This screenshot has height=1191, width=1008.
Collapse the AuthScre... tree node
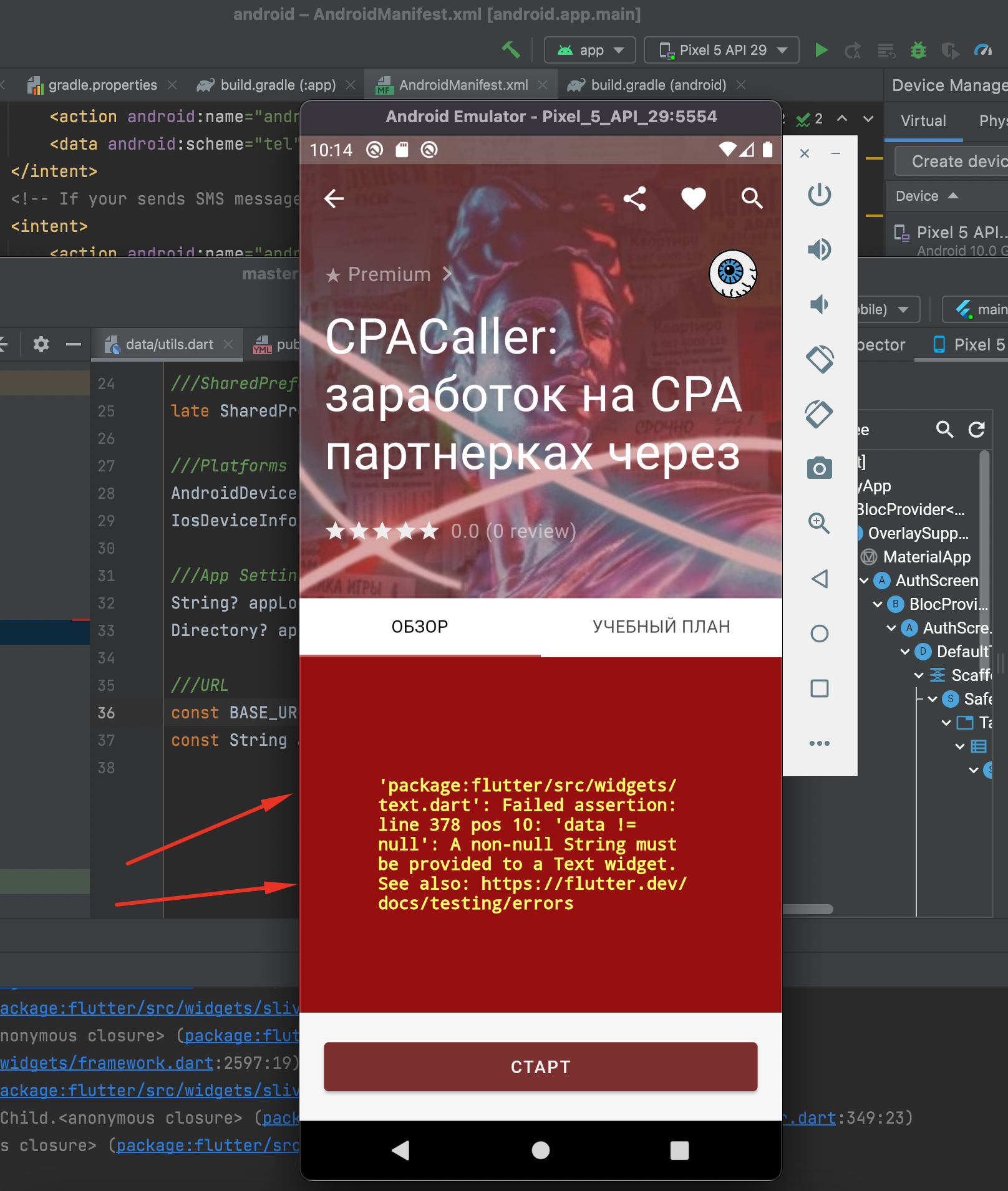click(891, 628)
